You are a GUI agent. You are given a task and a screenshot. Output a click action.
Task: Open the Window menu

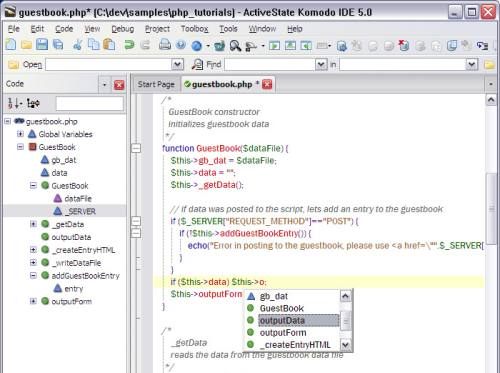click(x=262, y=29)
